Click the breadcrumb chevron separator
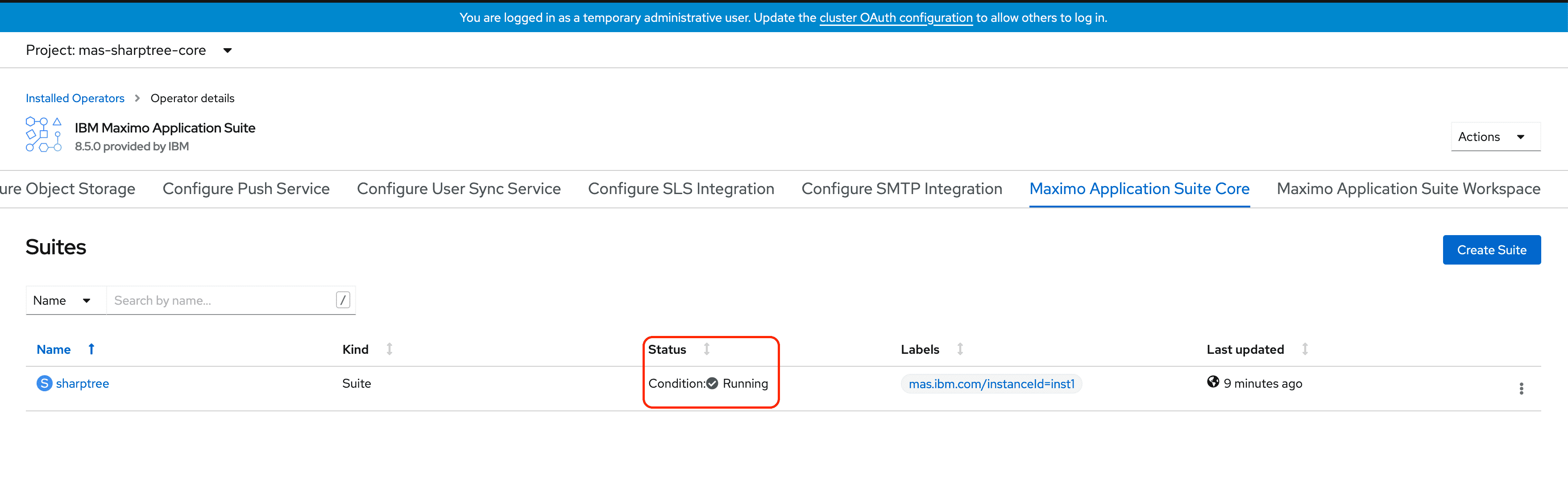 pyautogui.click(x=137, y=98)
